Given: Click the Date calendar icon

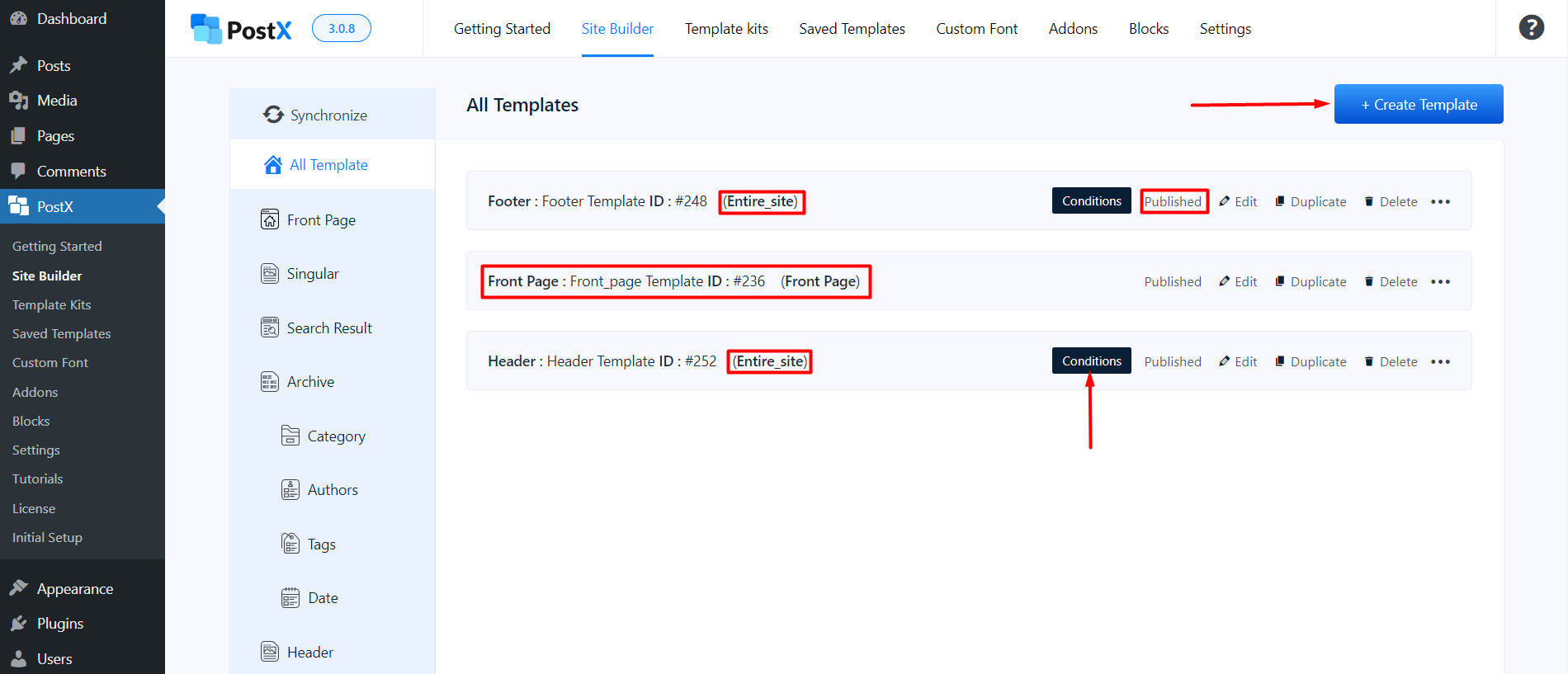Looking at the screenshot, I should tap(290, 598).
